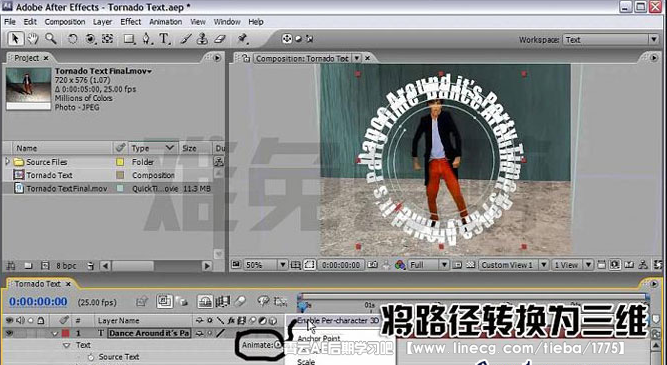Open Project panel flyout menu
This screenshot has width=667, height=365.
217,58
